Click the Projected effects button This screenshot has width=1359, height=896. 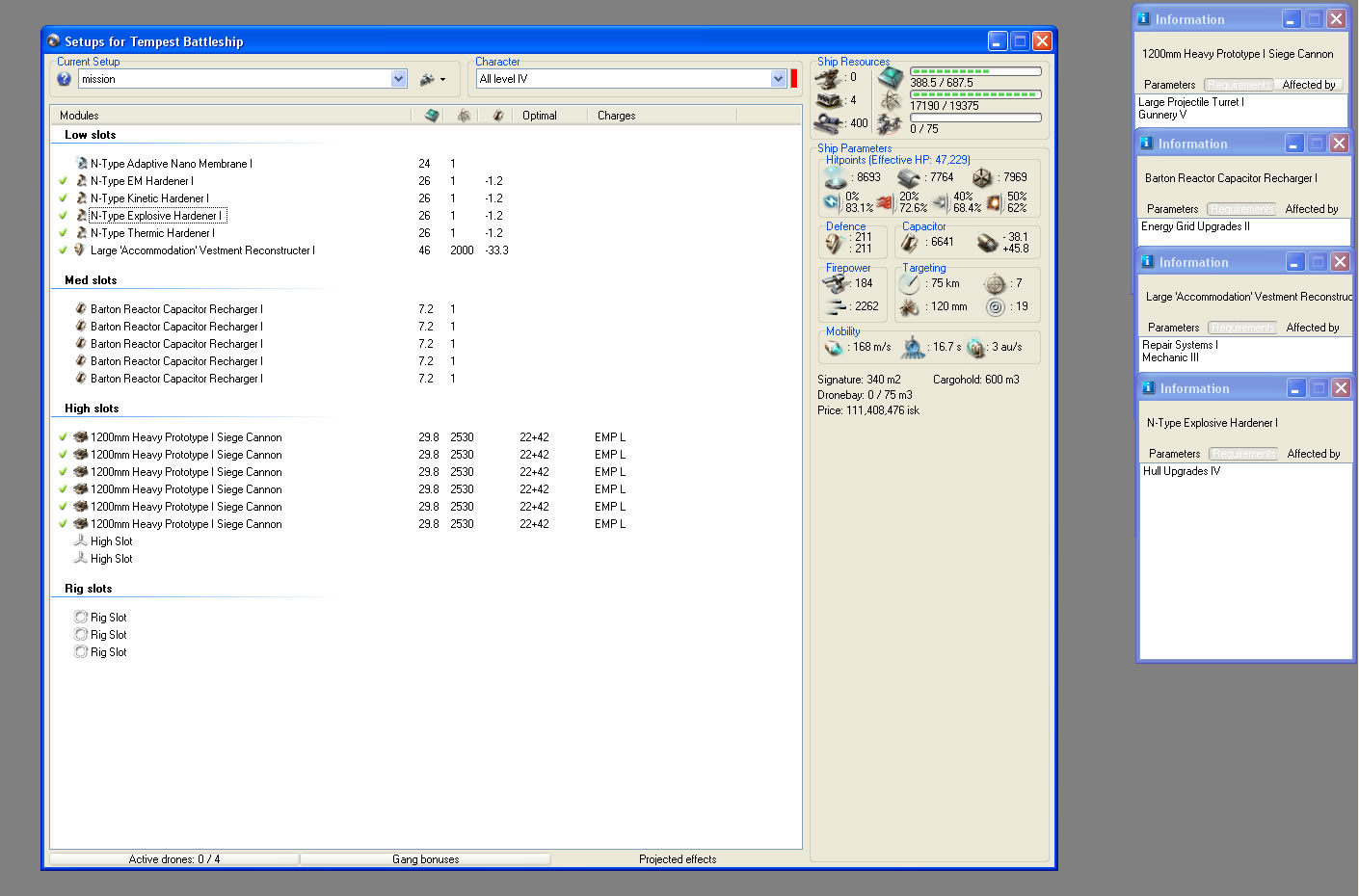click(x=678, y=859)
